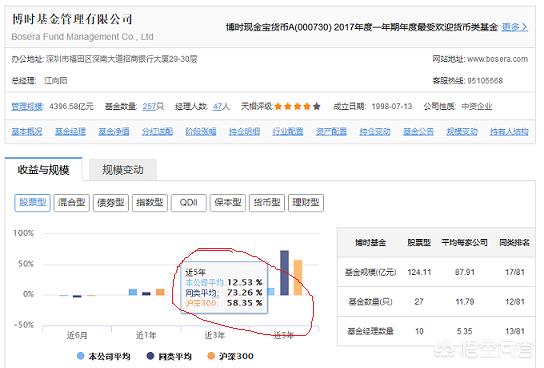Select the 混合型 fund type
The height and width of the screenshot is (368, 544).
click(71, 203)
